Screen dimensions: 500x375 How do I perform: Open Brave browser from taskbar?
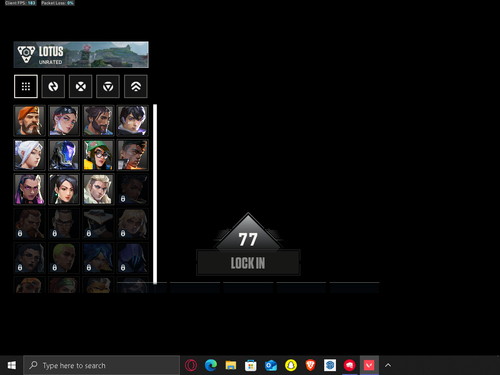[x=310, y=365]
